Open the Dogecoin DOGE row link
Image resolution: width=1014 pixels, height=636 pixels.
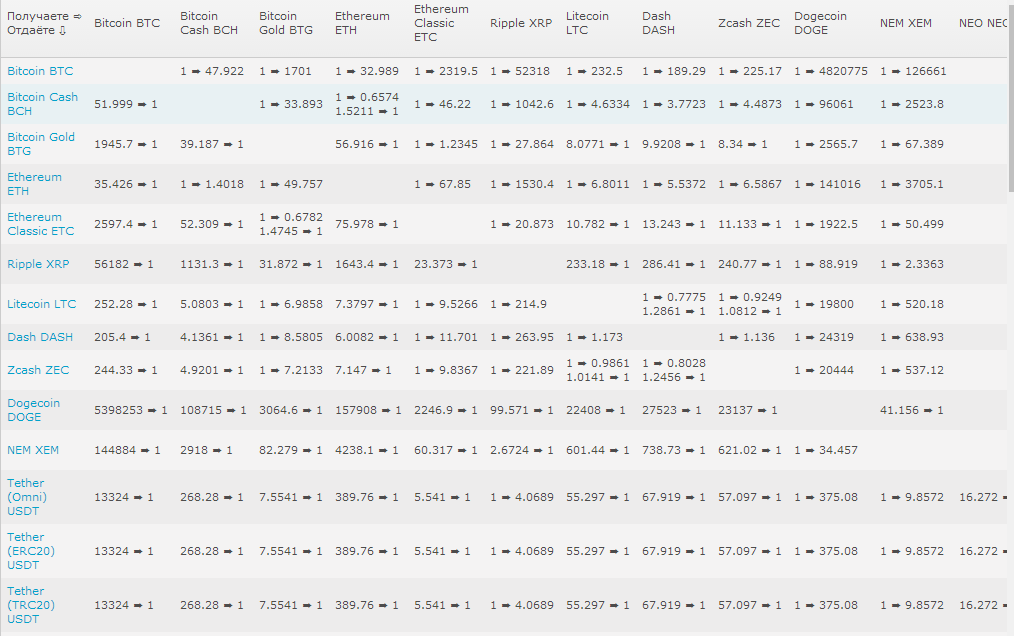[34, 410]
